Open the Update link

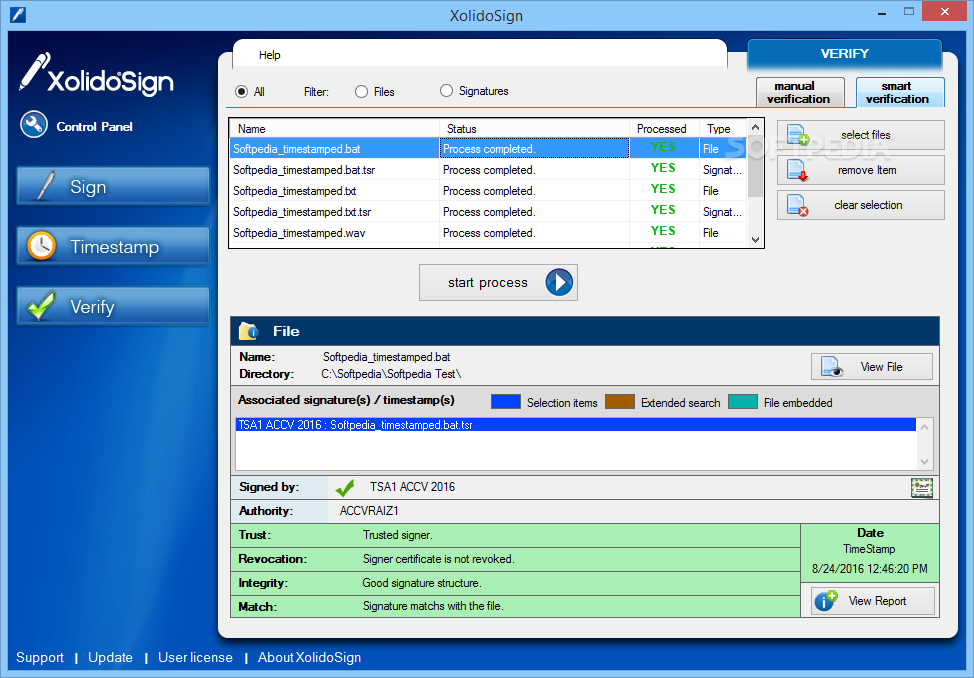pyautogui.click(x=111, y=657)
